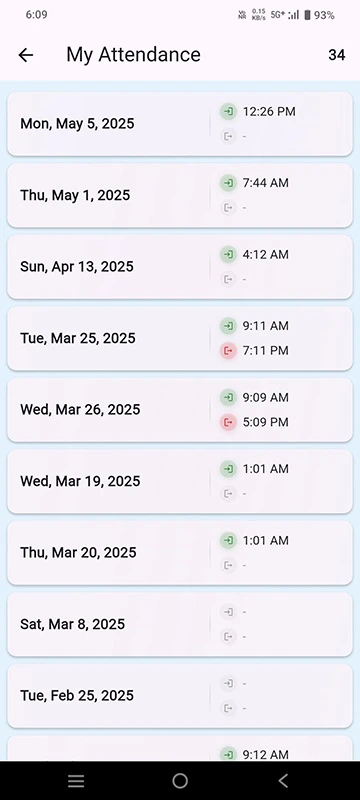This screenshot has width=360, height=800.
Task: Open the Mon, May 5, 2025 entry
Action: point(180,124)
